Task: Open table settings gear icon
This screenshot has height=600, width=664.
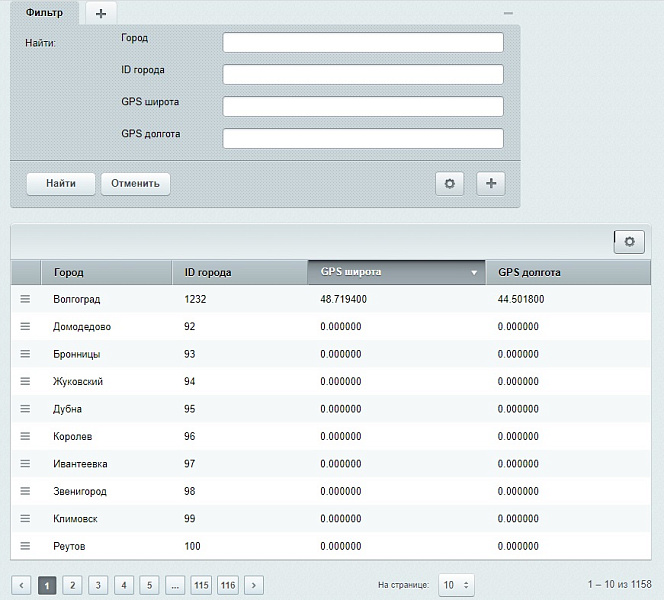Action: [x=629, y=242]
